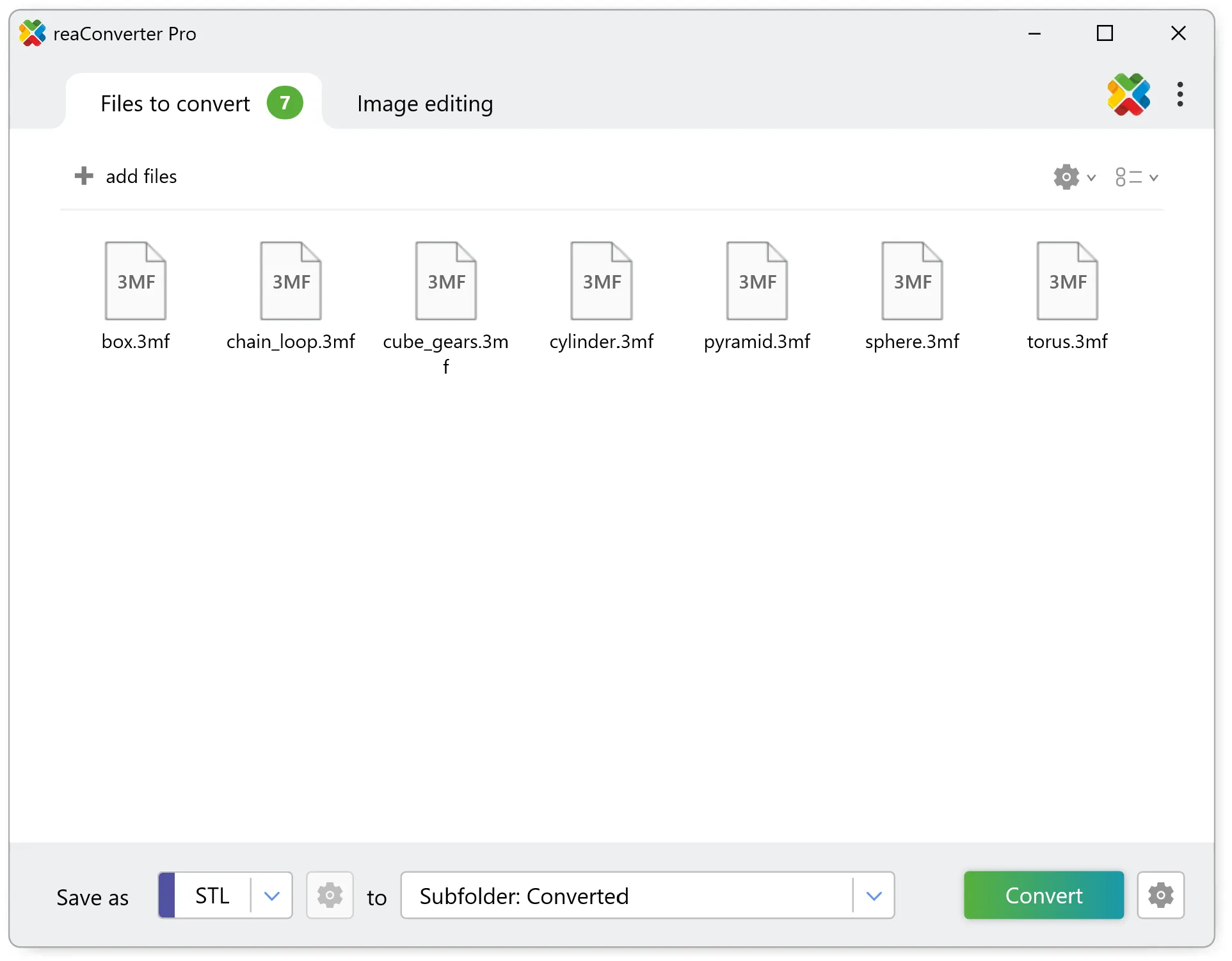Click the add files plus icon

[x=84, y=176]
